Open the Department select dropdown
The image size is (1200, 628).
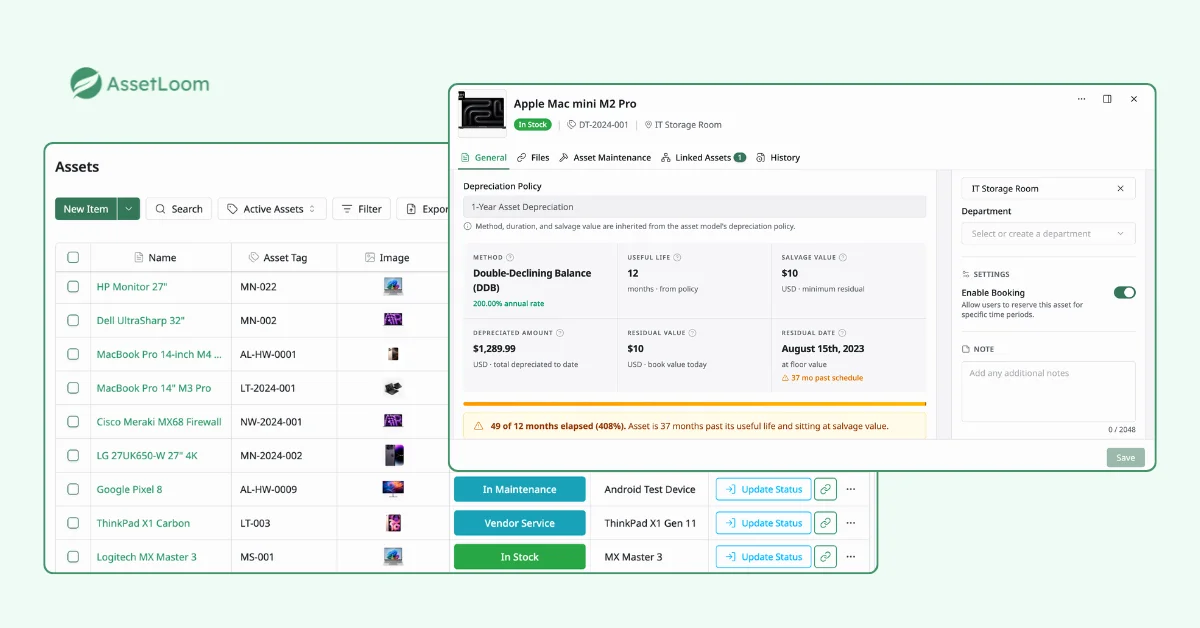[1048, 234]
